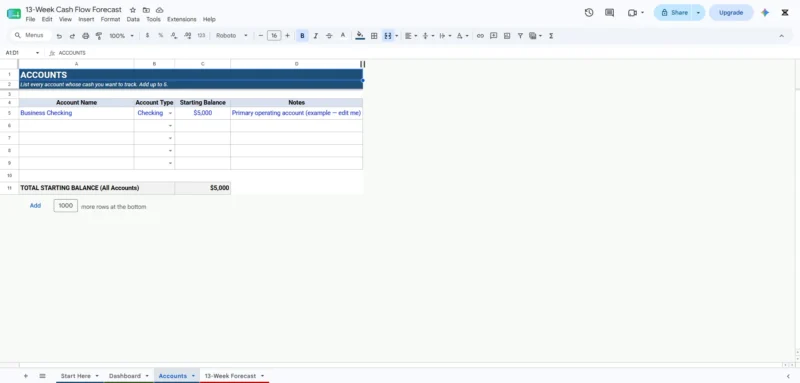The width and height of the screenshot is (800, 383).
Task: Switch to the Dashboard sheet tab
Action: tap(129, 376)
